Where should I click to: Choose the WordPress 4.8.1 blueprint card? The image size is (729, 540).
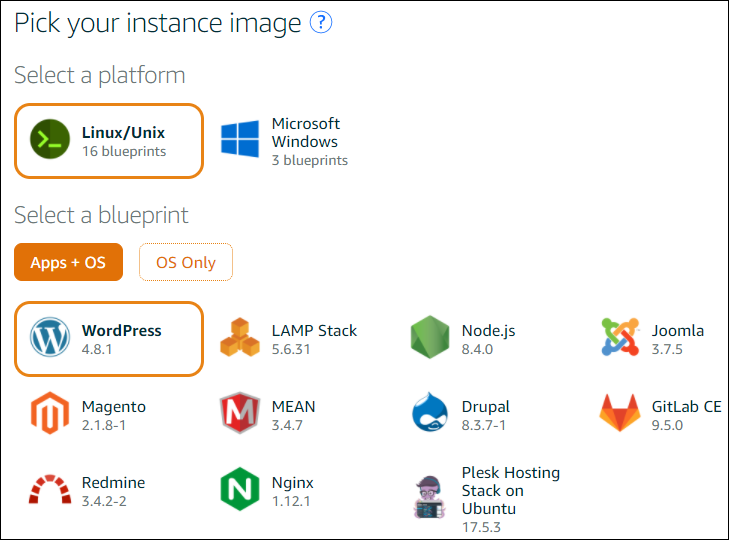[x=109, y=339]
